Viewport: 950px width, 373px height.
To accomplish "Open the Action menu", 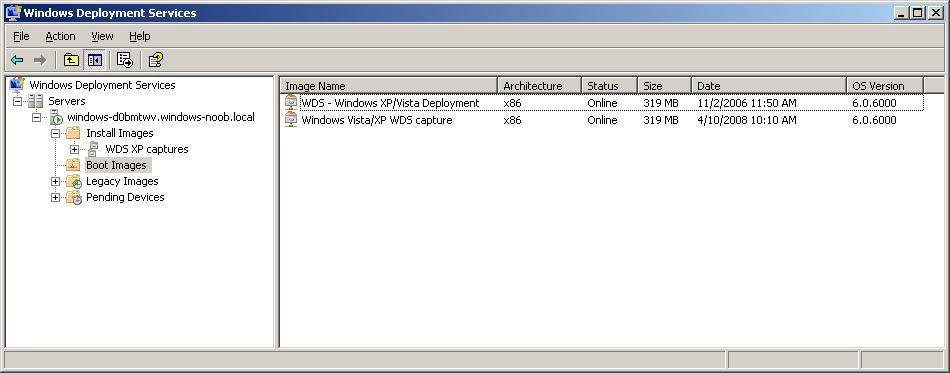I will (x=61, y=36).
